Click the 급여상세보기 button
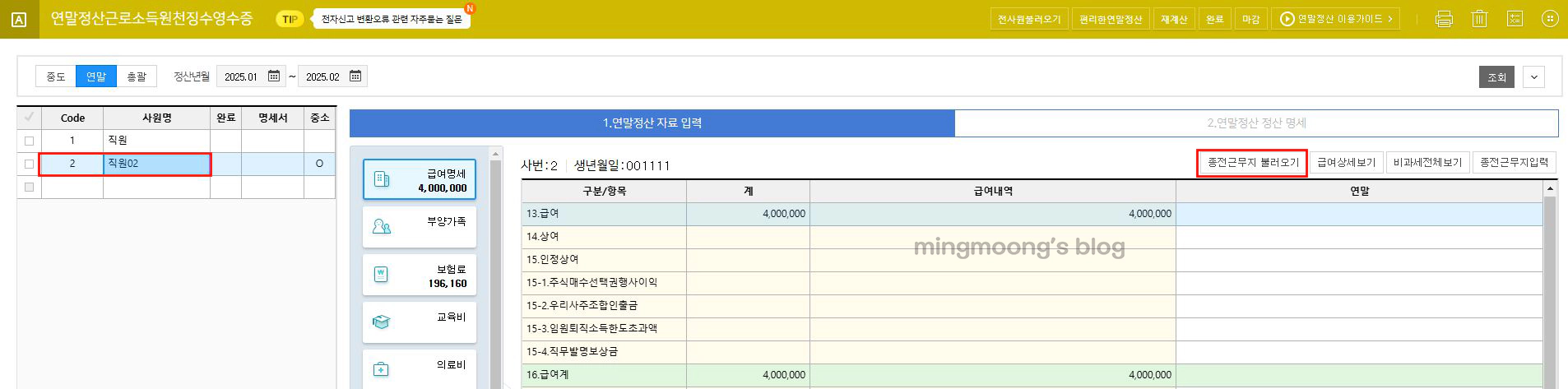 coord(1346,163)
